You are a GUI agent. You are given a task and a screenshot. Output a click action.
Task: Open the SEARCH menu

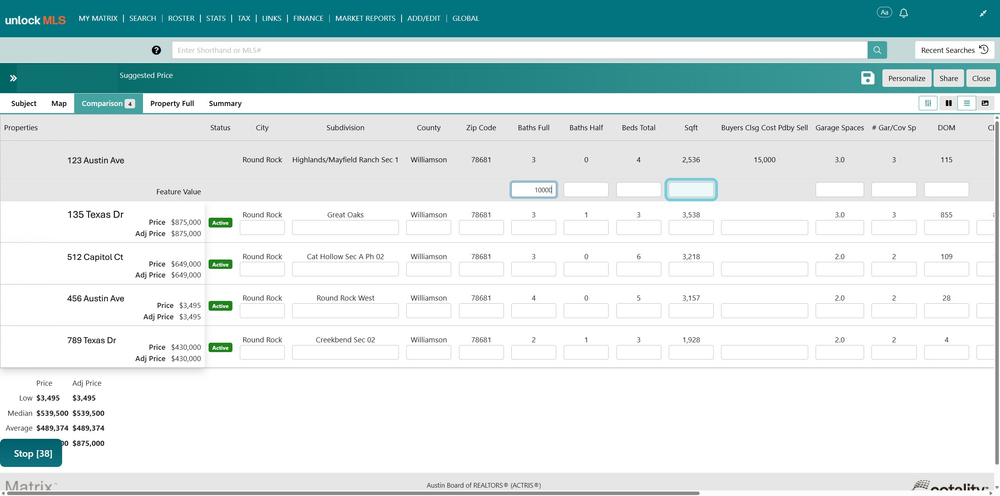coord(142,18)
